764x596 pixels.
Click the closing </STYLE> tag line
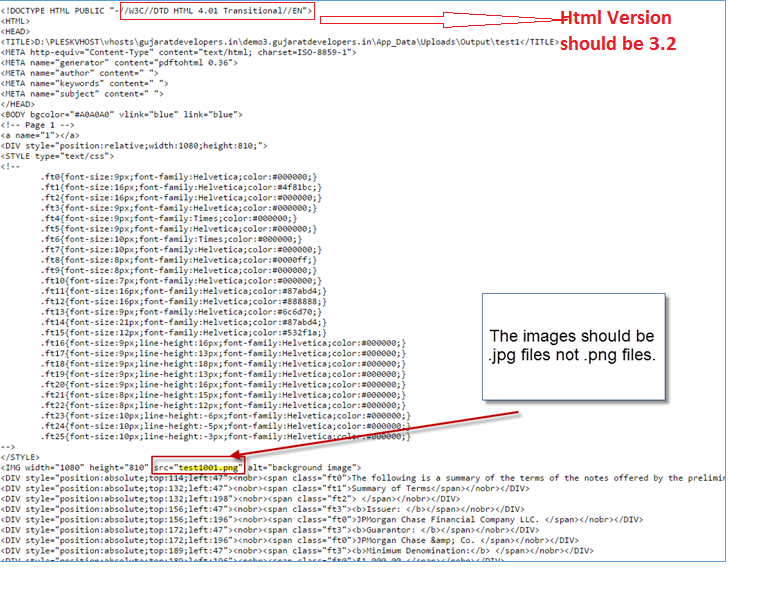[20, 457]
